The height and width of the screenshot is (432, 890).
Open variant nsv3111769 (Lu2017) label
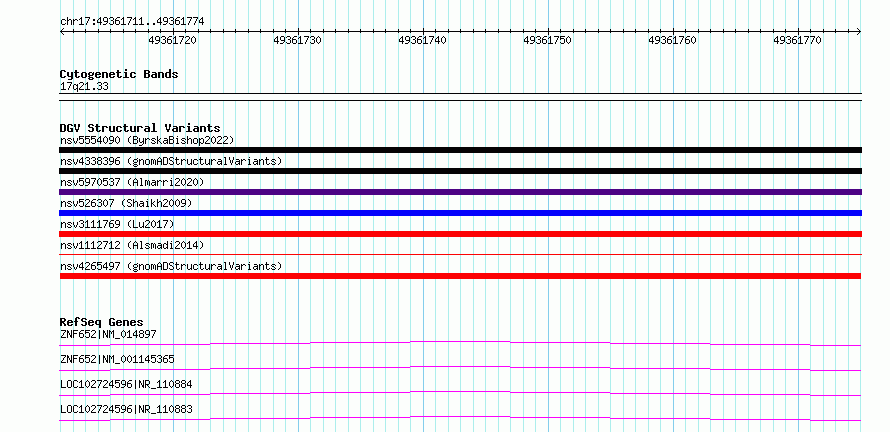pyautogui.click(x=117, y=224)
